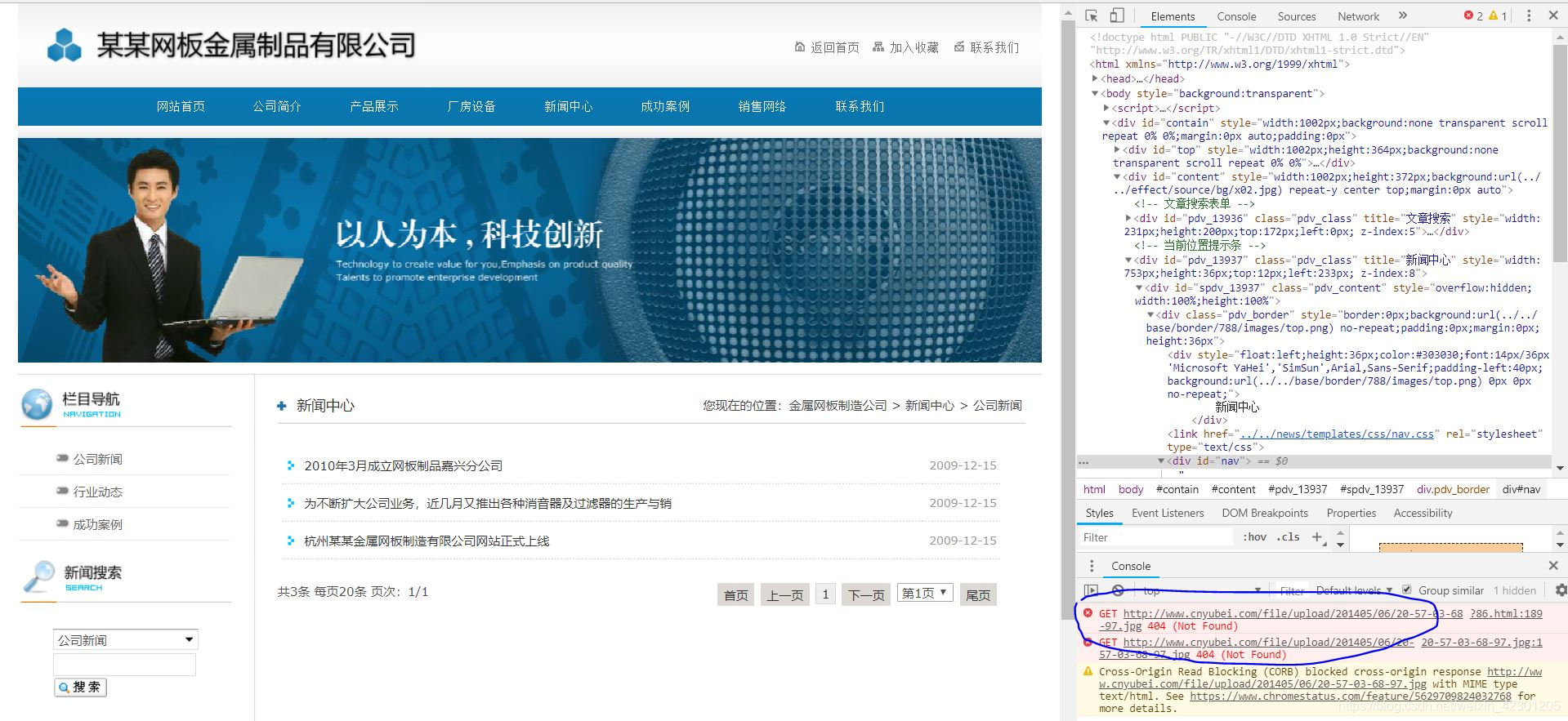This screenshot has width=1568, height=721.
Task: Open the red error count indicator
Action: (x=1473, y=16)
